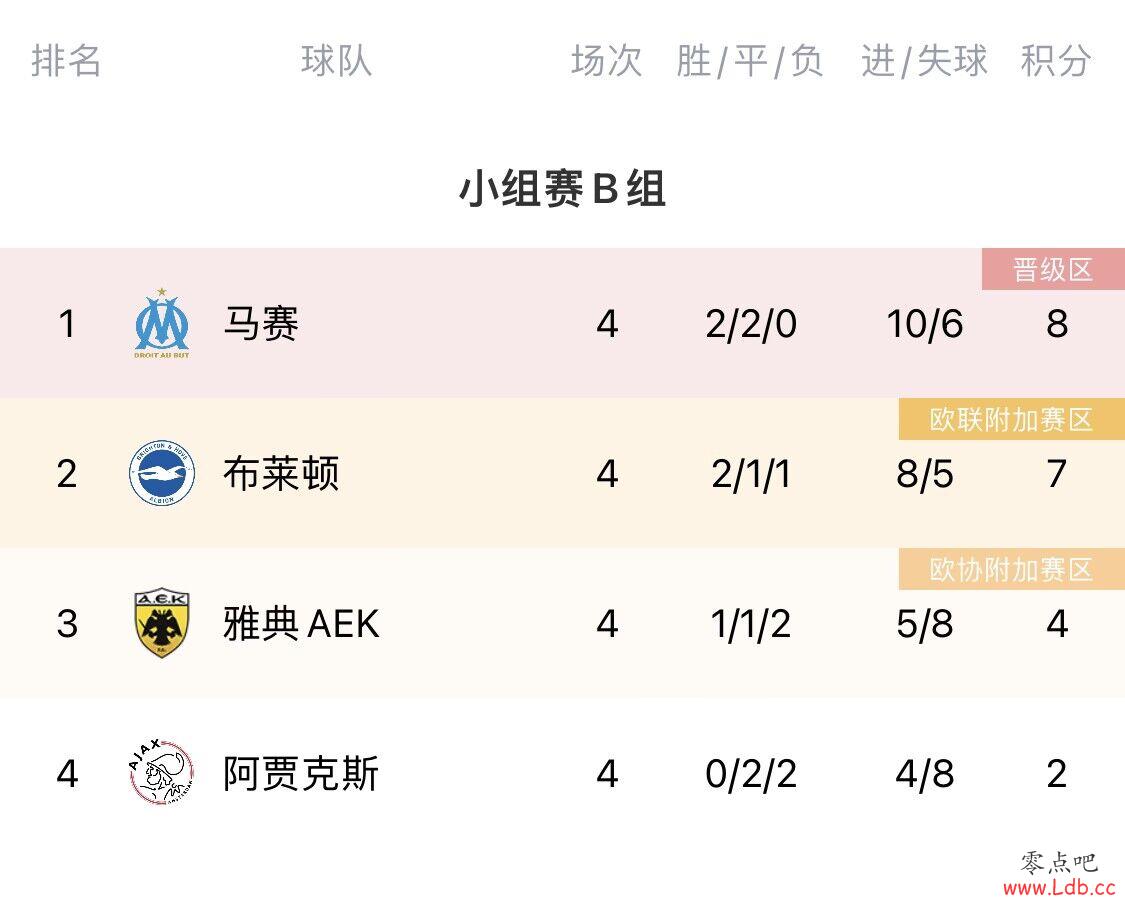Screen dimensions: 1125x898
Task: Click the Marseille club crest icon
Action: [162, 323]
